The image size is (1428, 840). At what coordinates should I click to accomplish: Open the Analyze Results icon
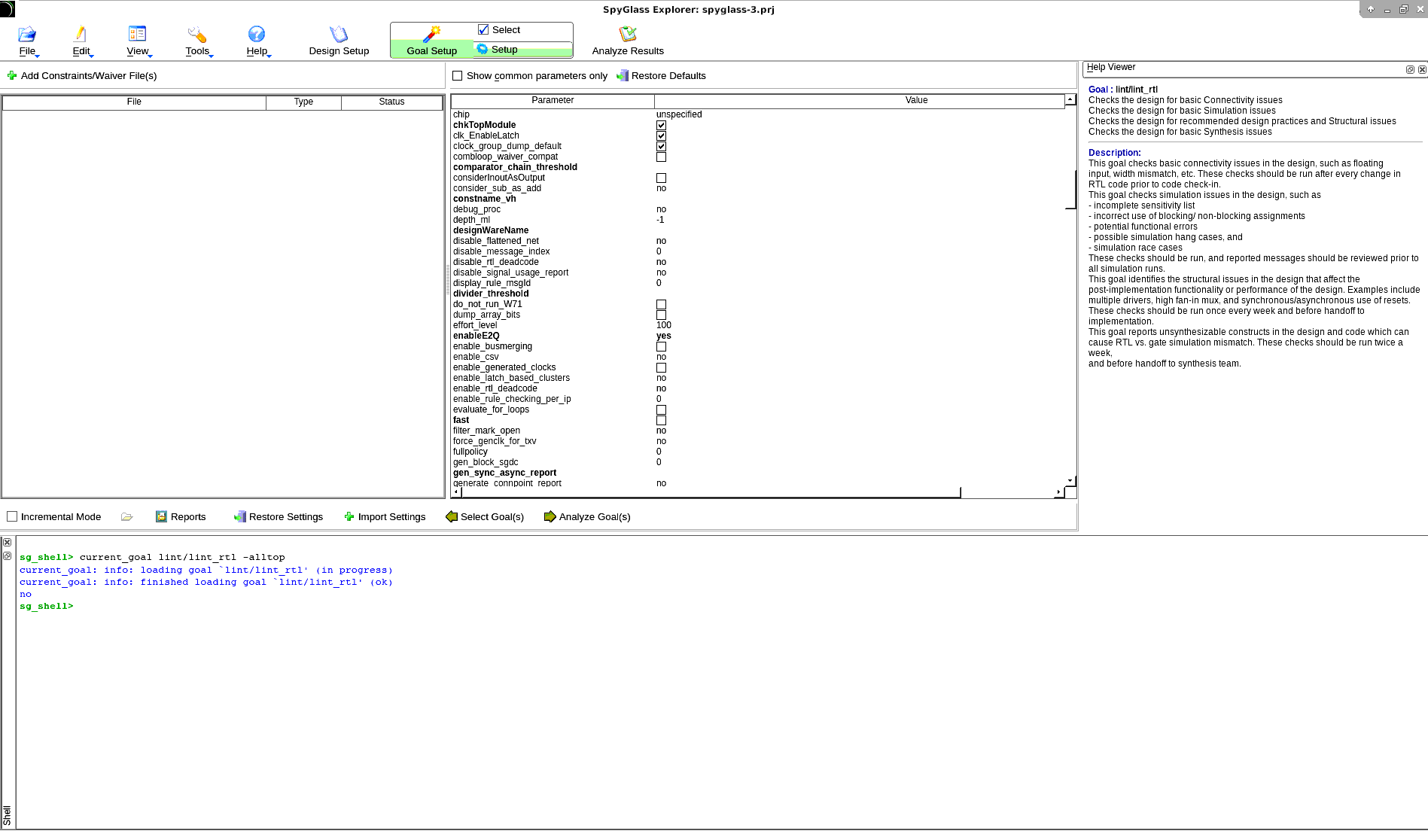(628, 34)
